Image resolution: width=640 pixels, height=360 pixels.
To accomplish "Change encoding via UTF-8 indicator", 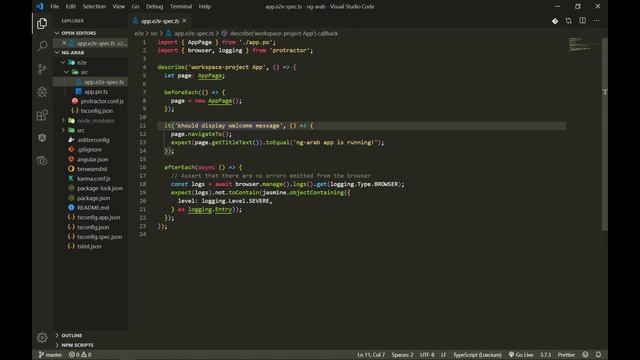I will point(427,355).
